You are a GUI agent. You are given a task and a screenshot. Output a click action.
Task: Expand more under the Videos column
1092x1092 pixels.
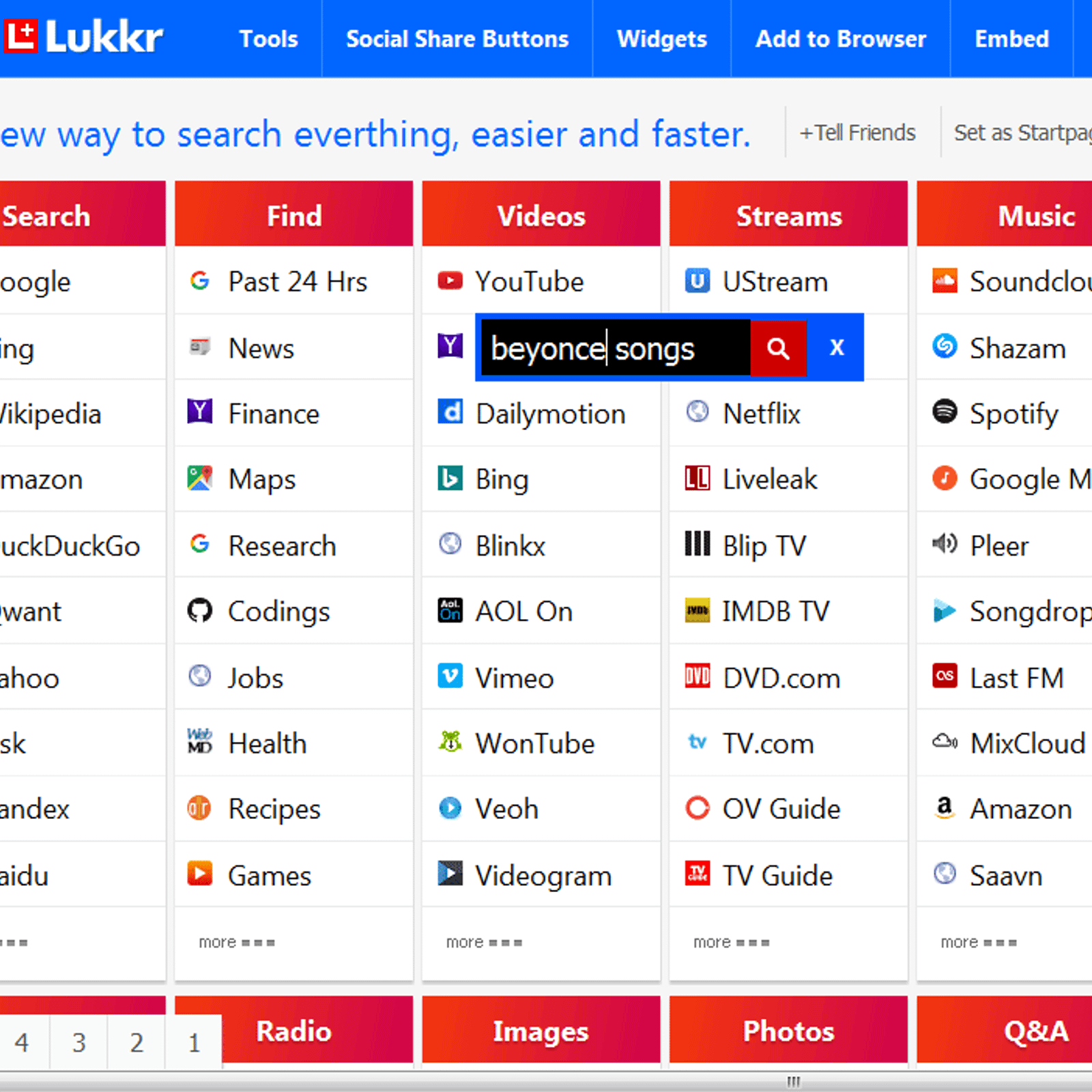484,943
